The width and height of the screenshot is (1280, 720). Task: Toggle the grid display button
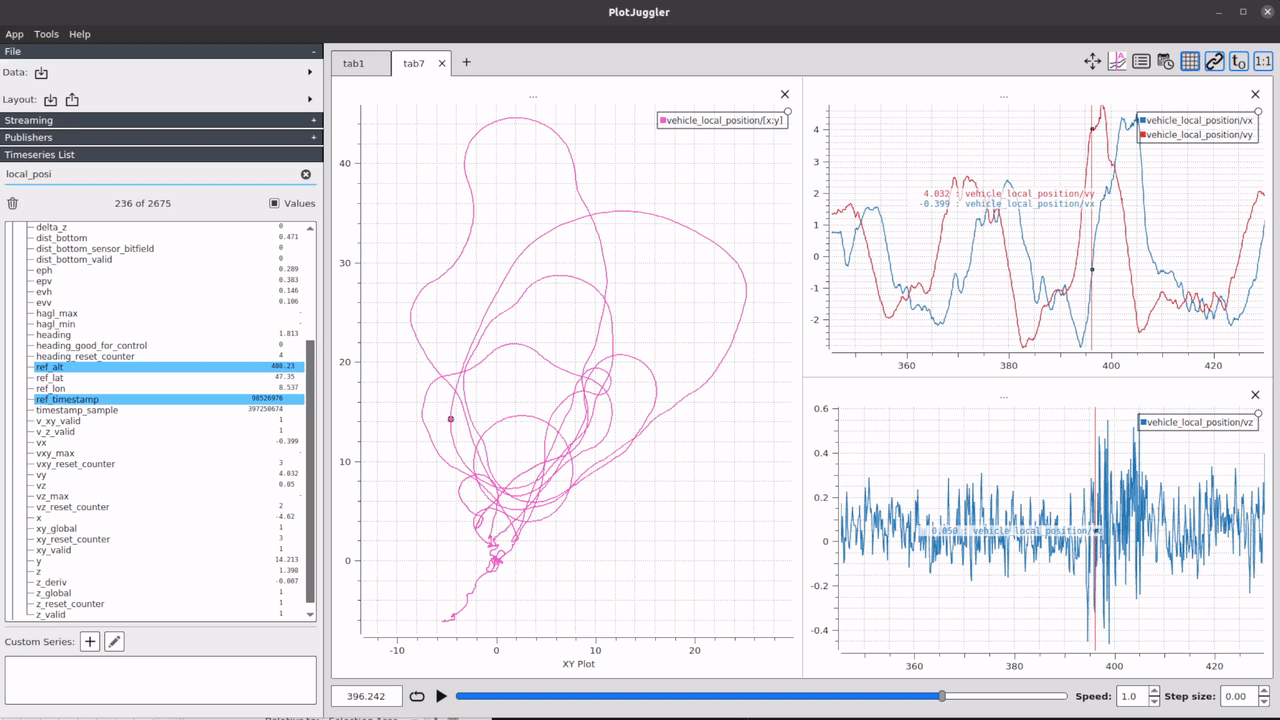click(x=1190, y=62)
